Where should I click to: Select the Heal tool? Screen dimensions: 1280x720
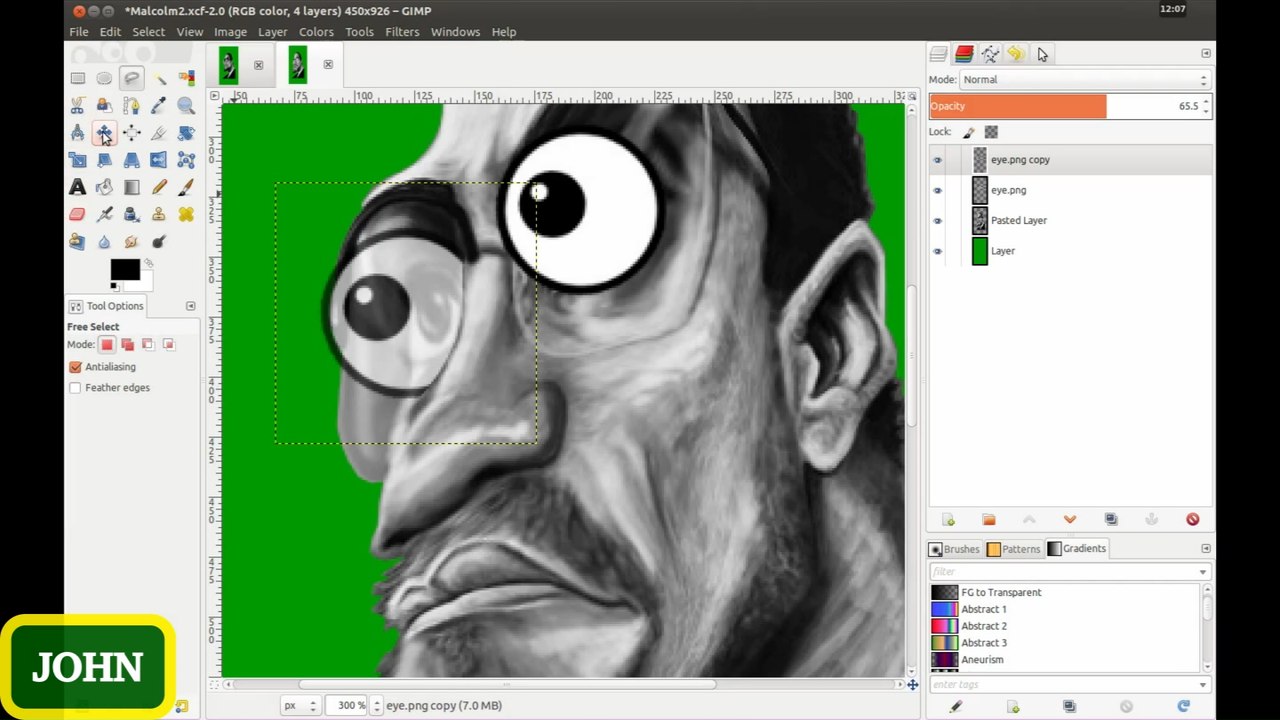185,214
